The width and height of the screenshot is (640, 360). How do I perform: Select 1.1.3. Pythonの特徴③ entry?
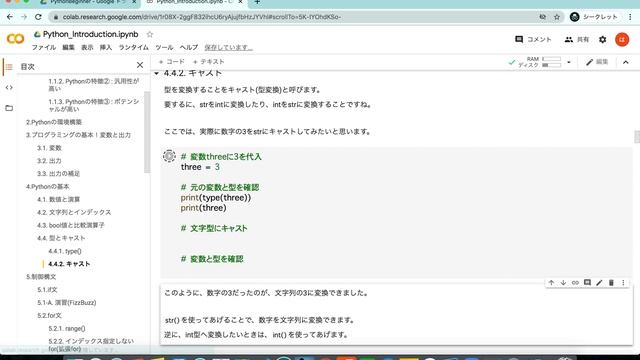(x=93, y=105)
